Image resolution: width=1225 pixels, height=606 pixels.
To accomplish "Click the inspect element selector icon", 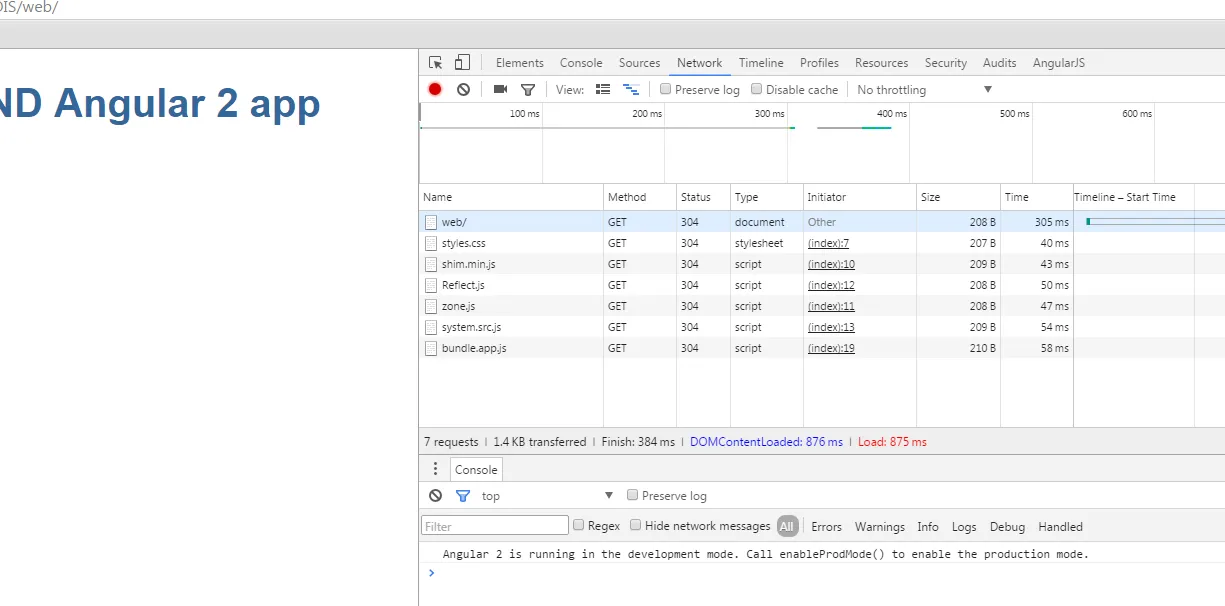I will point(436,63).
